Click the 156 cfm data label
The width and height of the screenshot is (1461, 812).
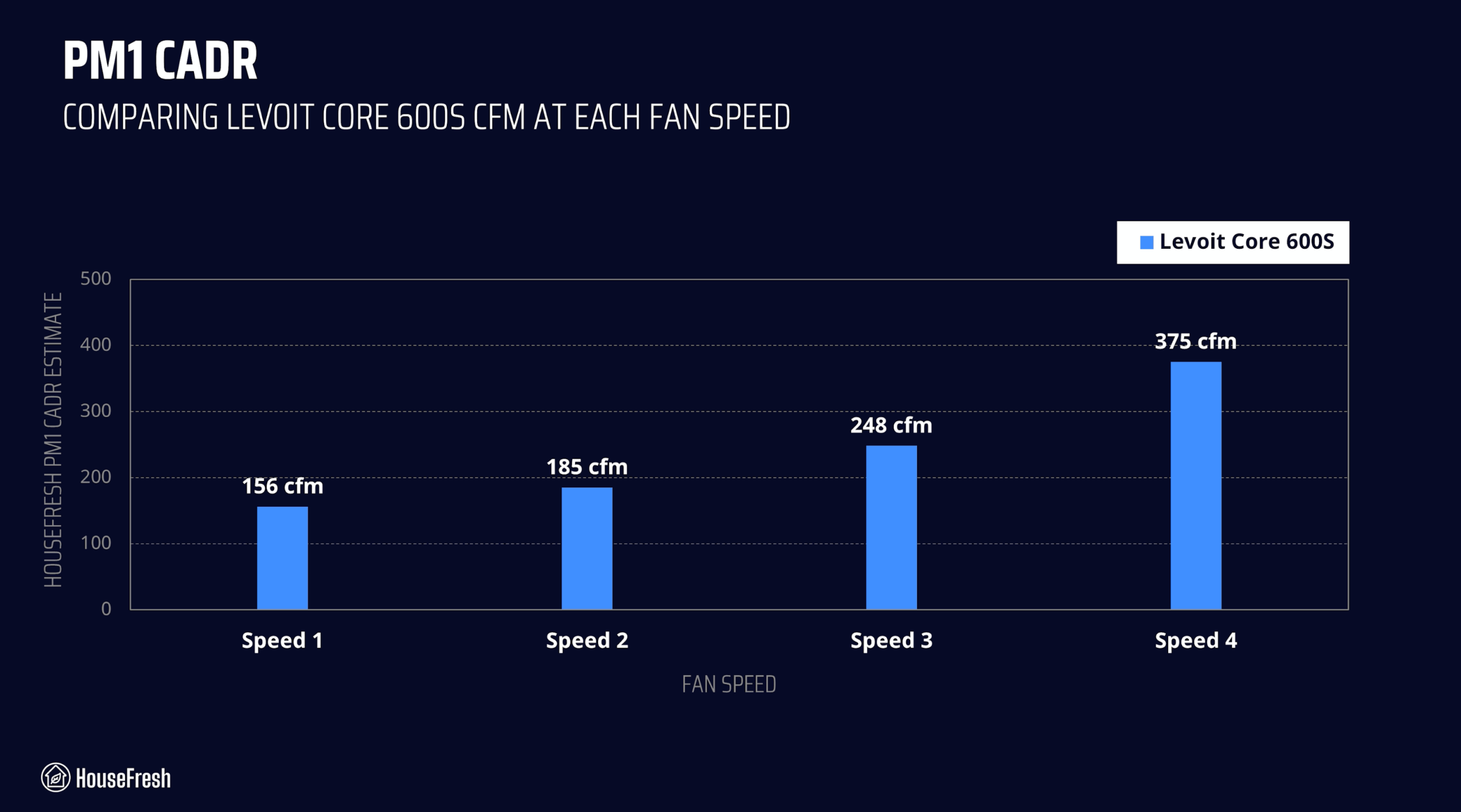tap(282, 486)
